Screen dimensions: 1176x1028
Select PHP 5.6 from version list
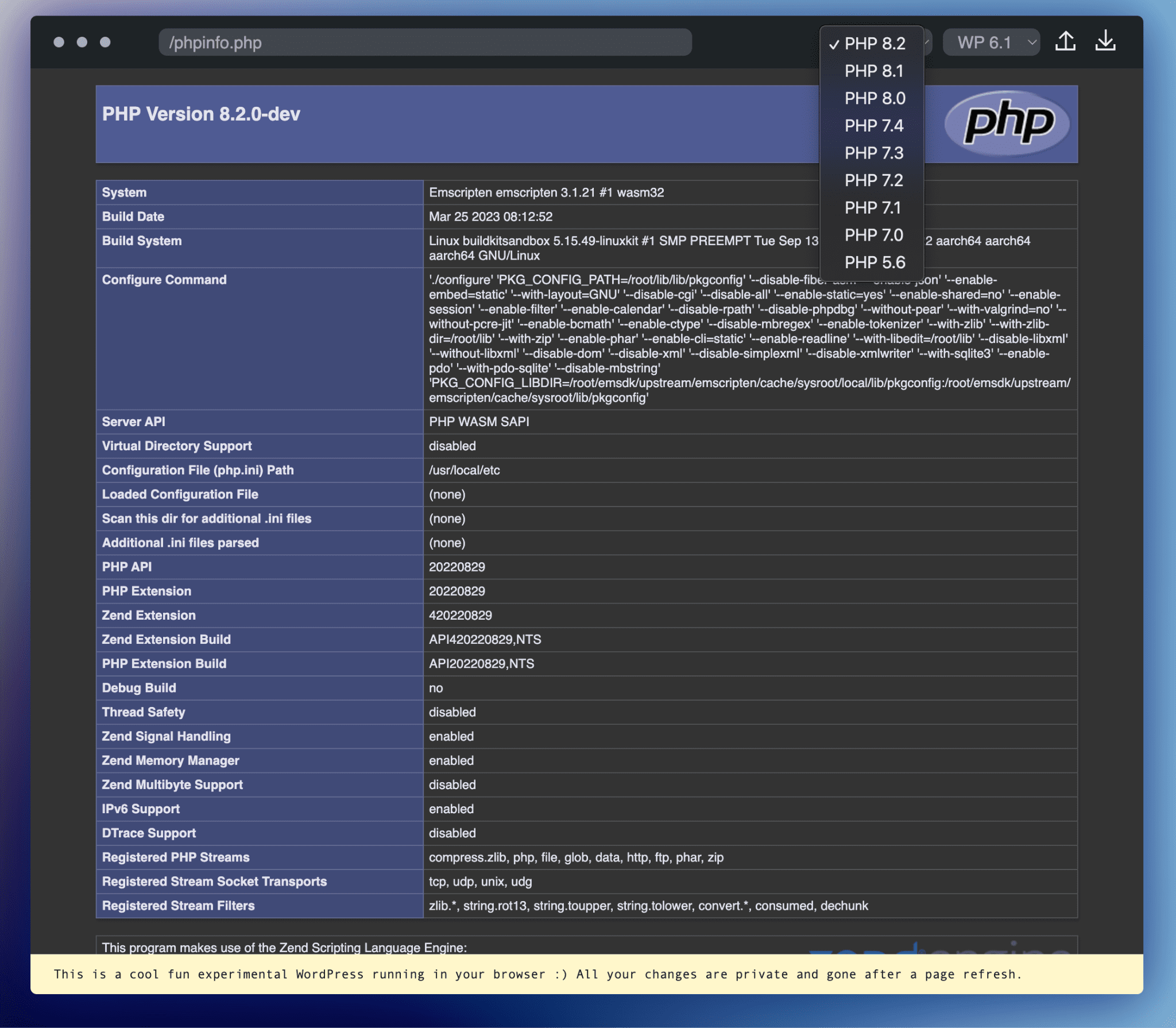(874, 262)
